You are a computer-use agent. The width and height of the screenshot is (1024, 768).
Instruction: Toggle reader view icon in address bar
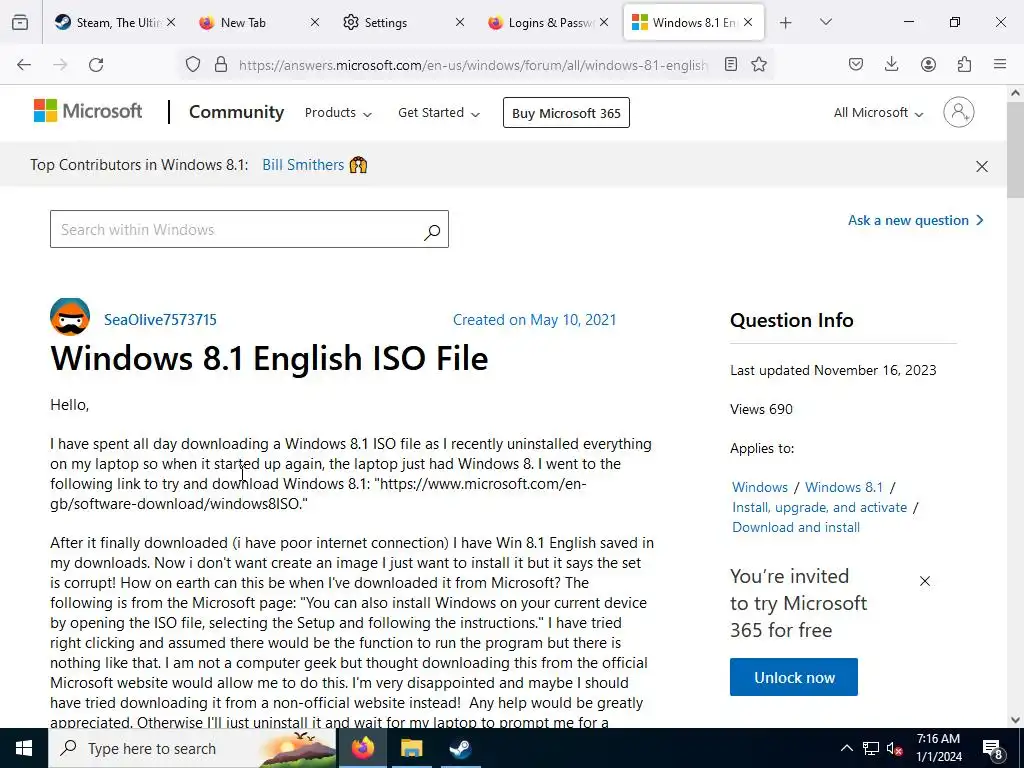731,64
